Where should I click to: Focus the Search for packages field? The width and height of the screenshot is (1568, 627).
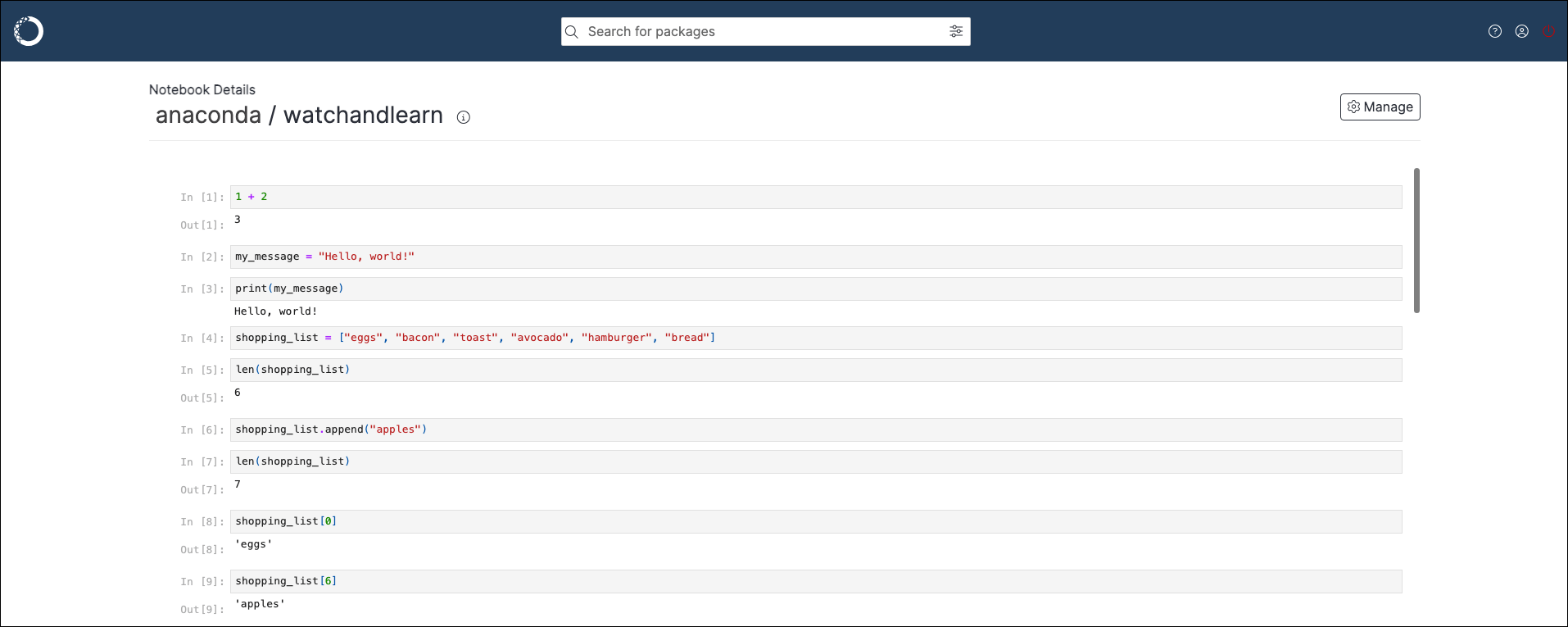point(766,32)
